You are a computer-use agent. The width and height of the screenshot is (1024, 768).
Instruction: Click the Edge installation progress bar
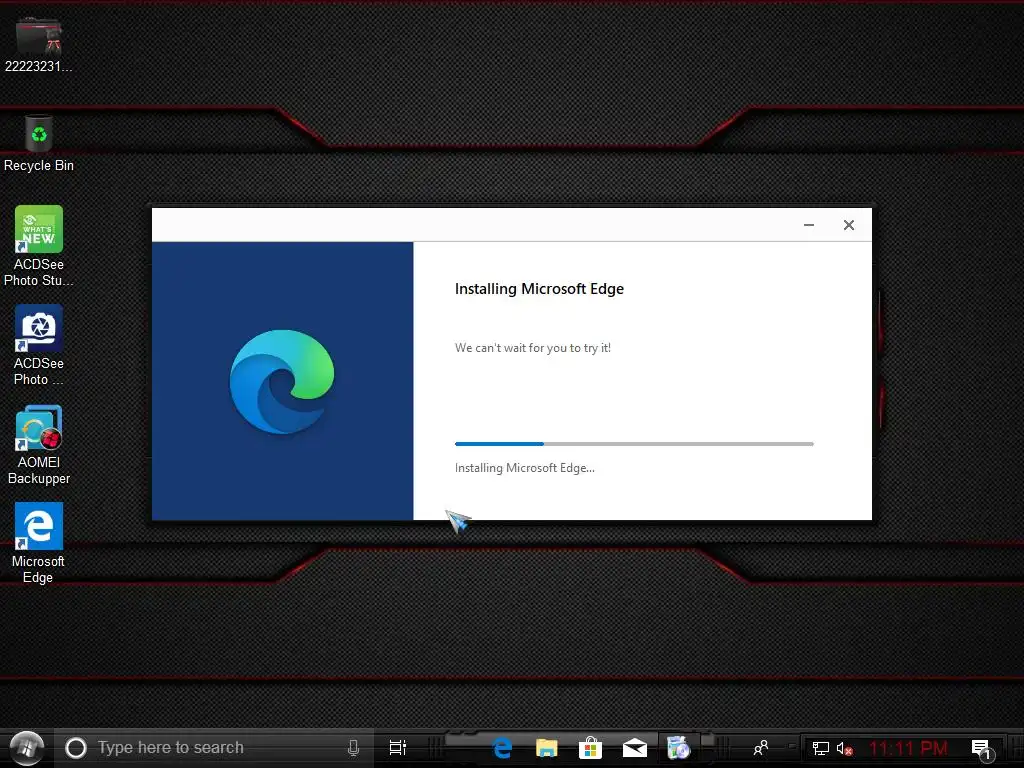pos(634,444)
